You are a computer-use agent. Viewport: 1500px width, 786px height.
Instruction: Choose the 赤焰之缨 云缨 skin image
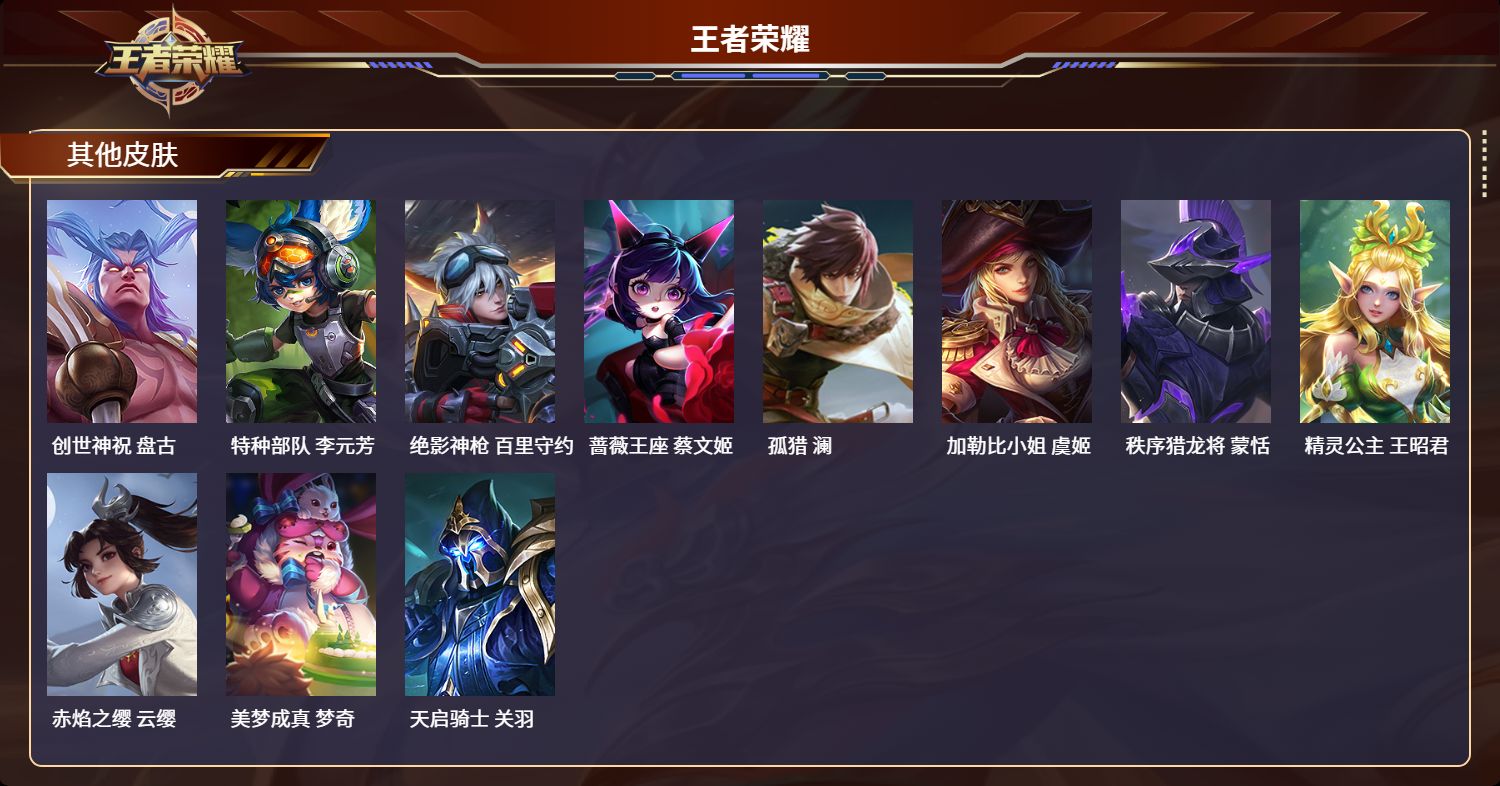pyautogui.click(x=122, y=584)
